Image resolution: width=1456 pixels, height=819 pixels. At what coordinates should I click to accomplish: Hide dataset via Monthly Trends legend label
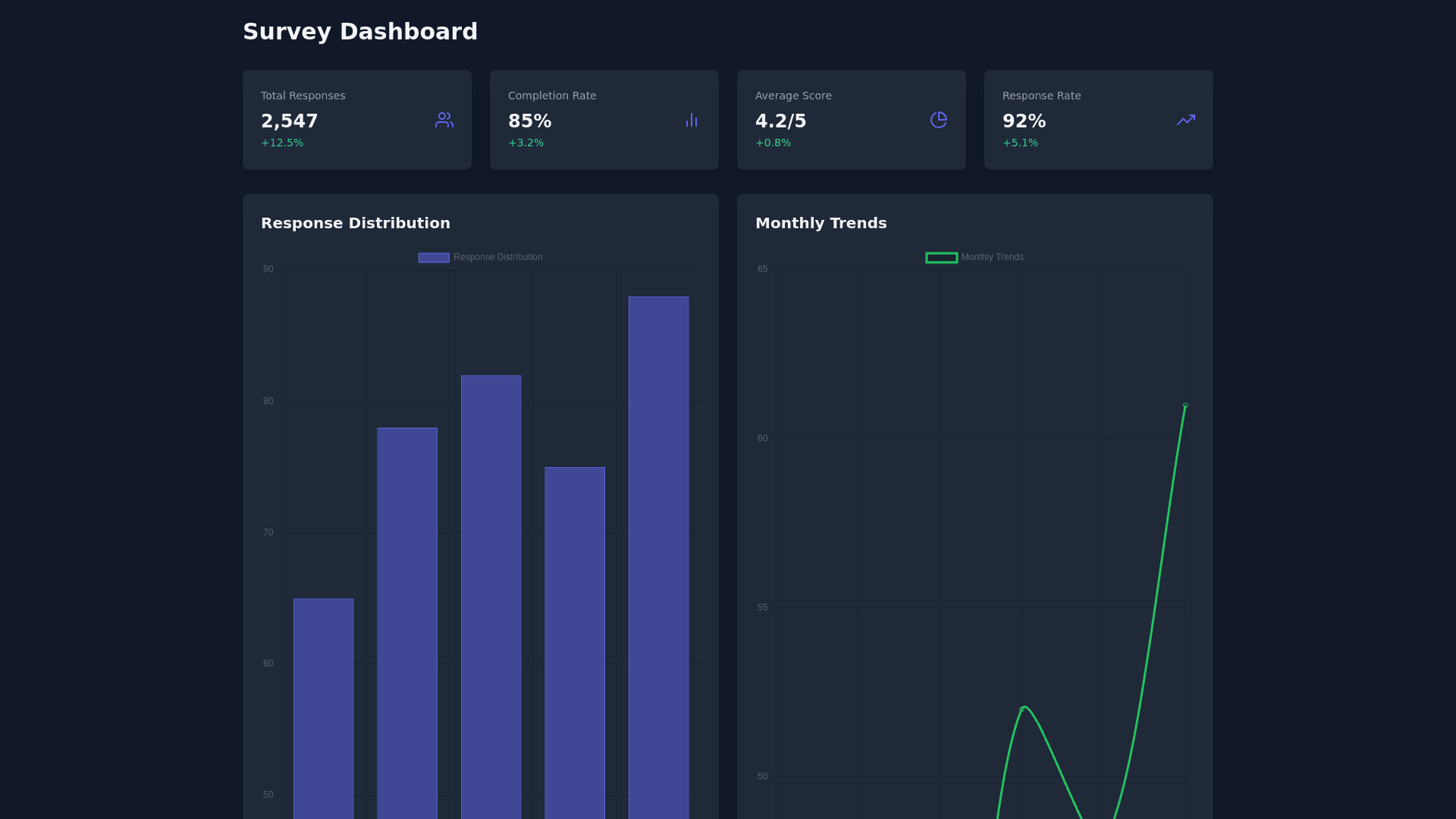pyautogui.click(x=992, y=257)
